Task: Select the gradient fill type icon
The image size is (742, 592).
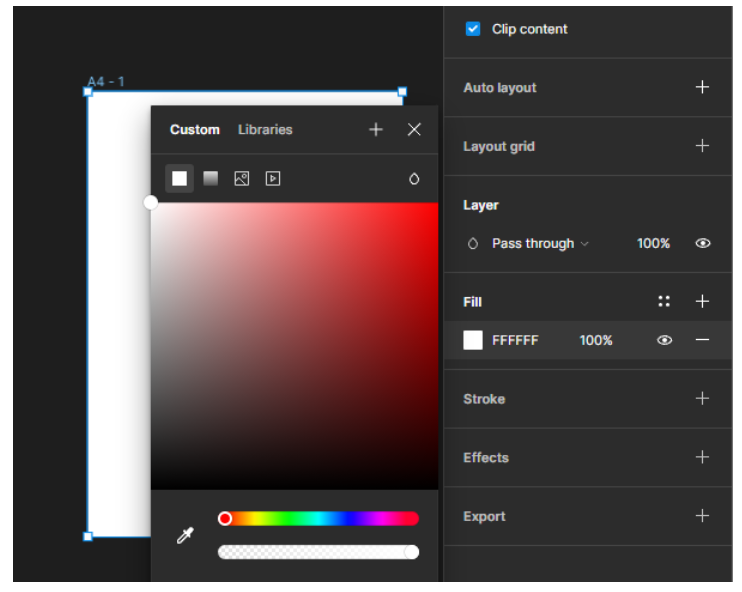Action: 210,178
